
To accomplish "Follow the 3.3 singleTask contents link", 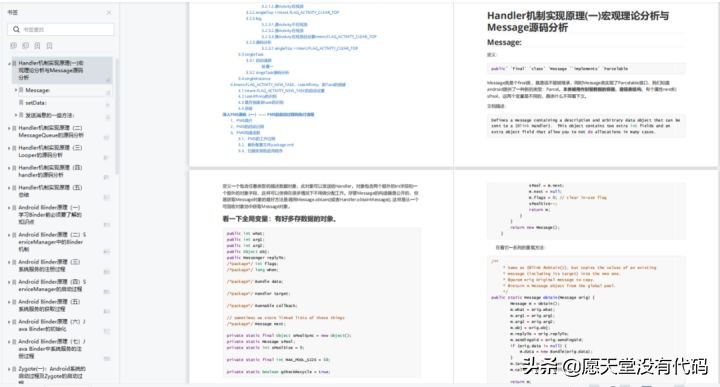I will pos(251,54).
